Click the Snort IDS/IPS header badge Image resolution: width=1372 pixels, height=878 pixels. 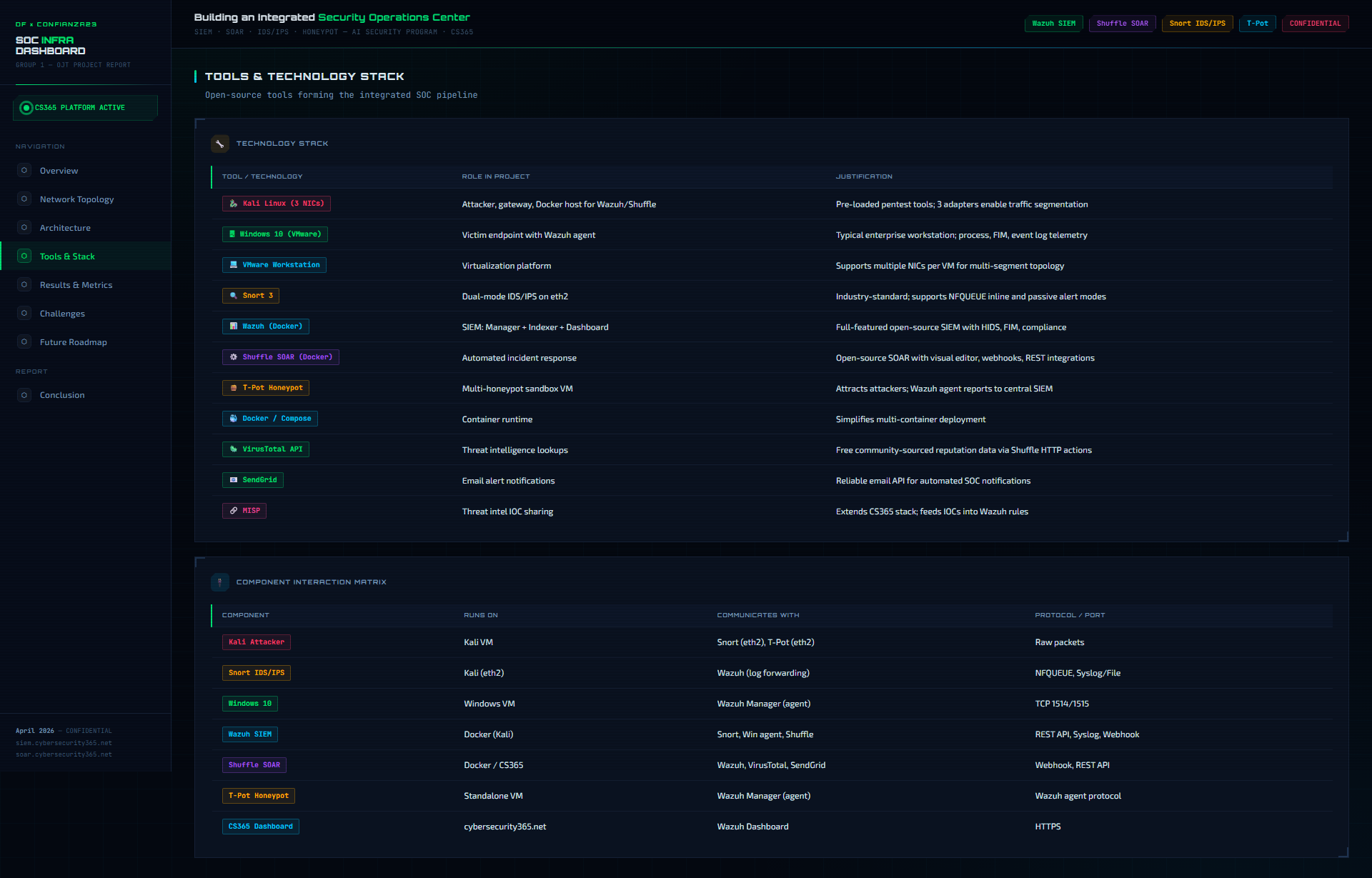1197,24
